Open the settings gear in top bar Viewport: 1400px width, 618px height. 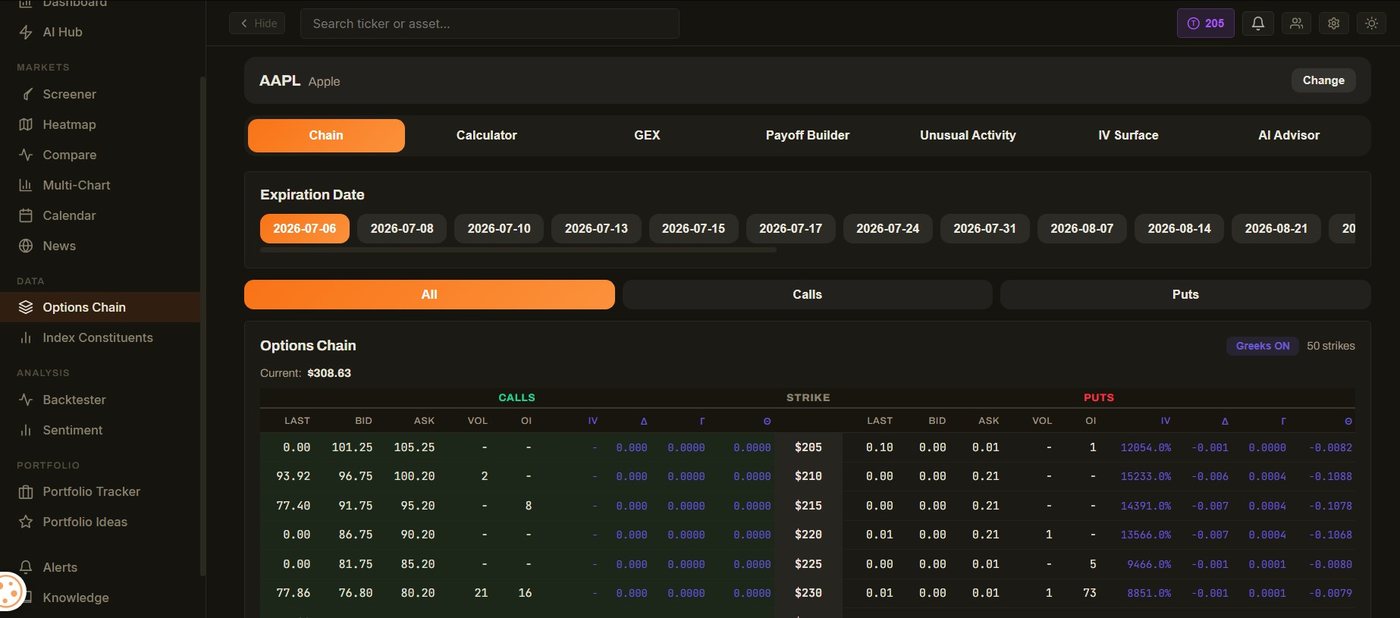[x=1333, y=23]
